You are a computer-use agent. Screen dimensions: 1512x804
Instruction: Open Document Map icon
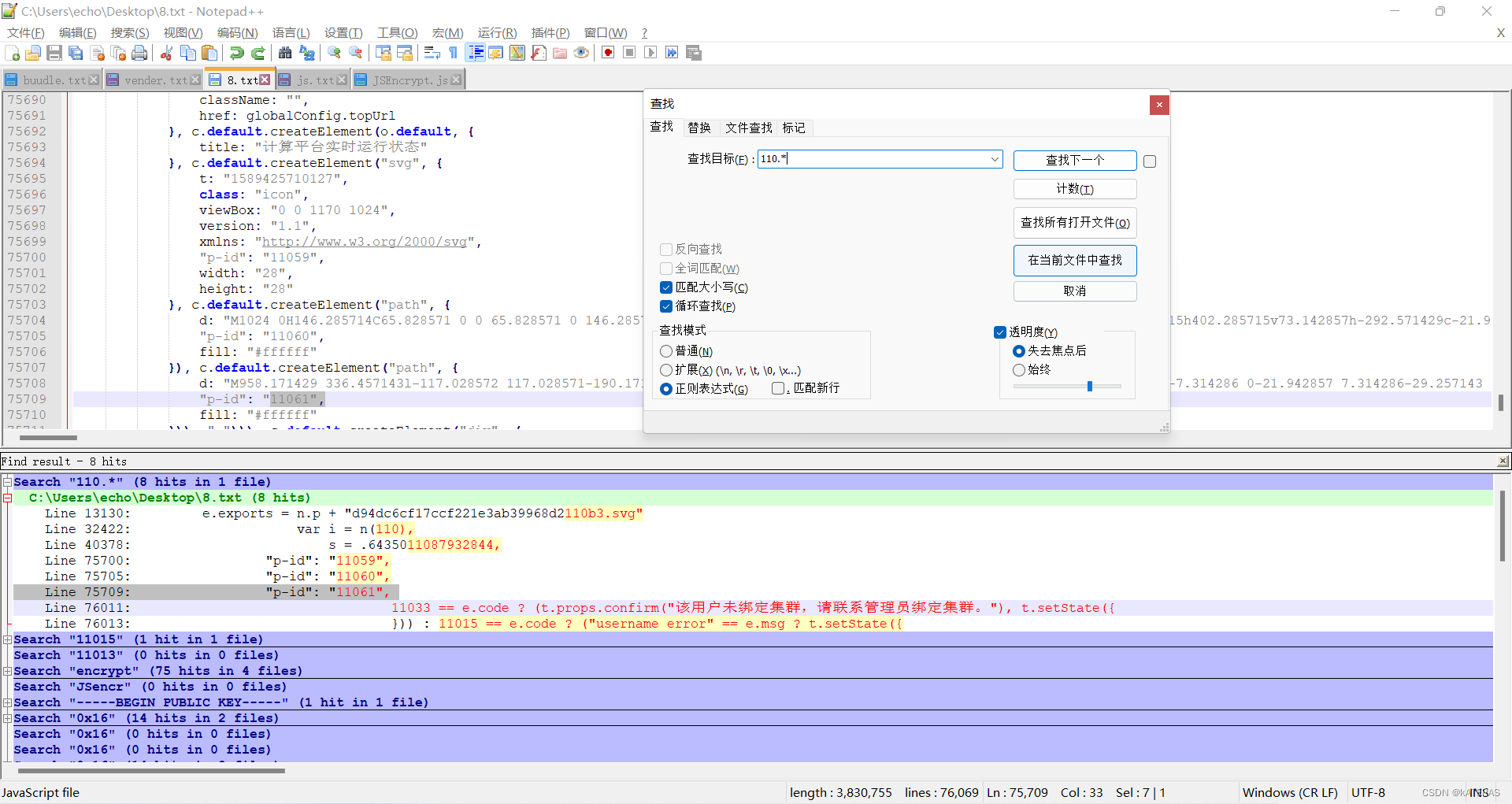point(517,53)
